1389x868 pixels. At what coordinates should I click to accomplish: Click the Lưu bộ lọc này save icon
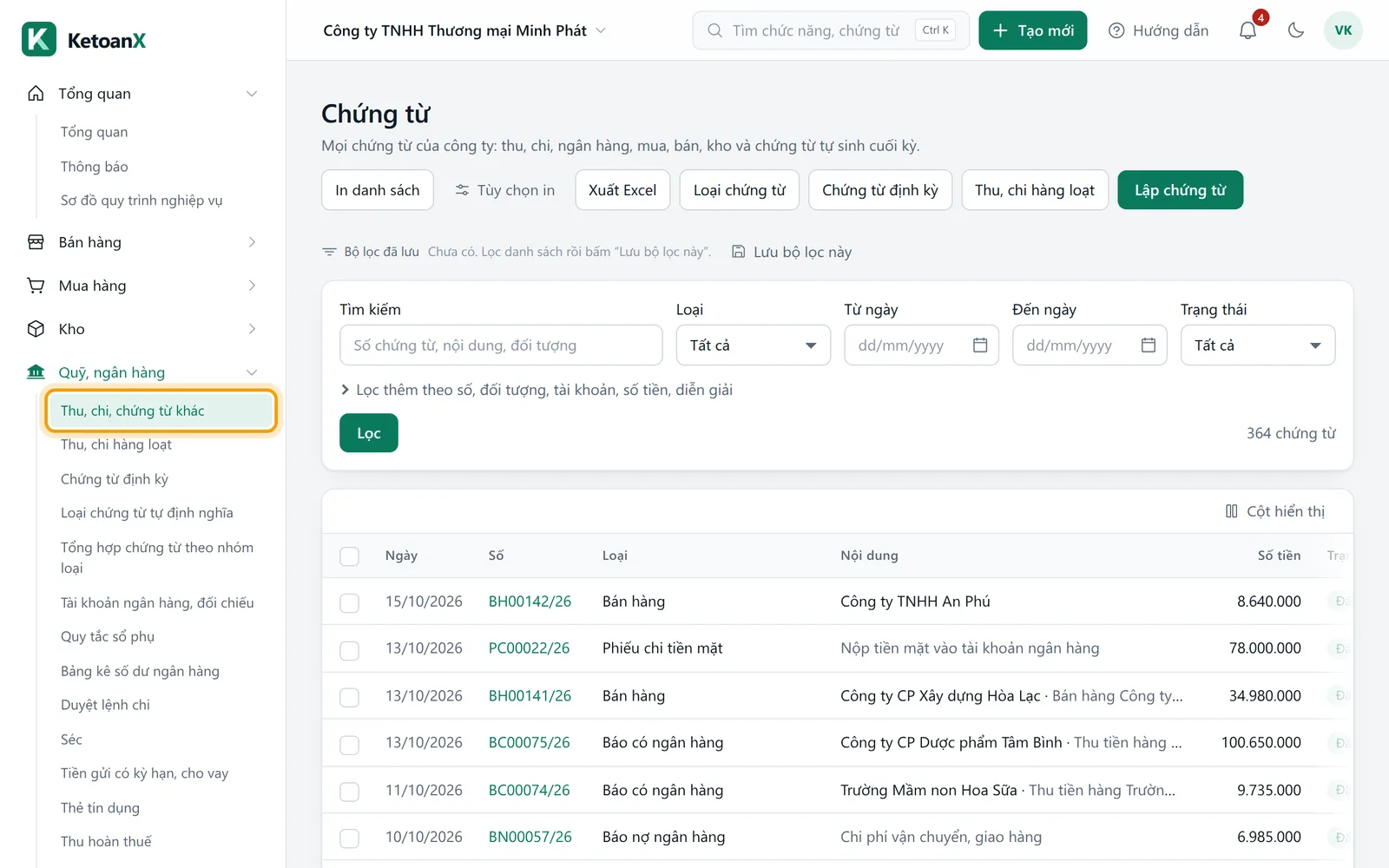(739, 252)
